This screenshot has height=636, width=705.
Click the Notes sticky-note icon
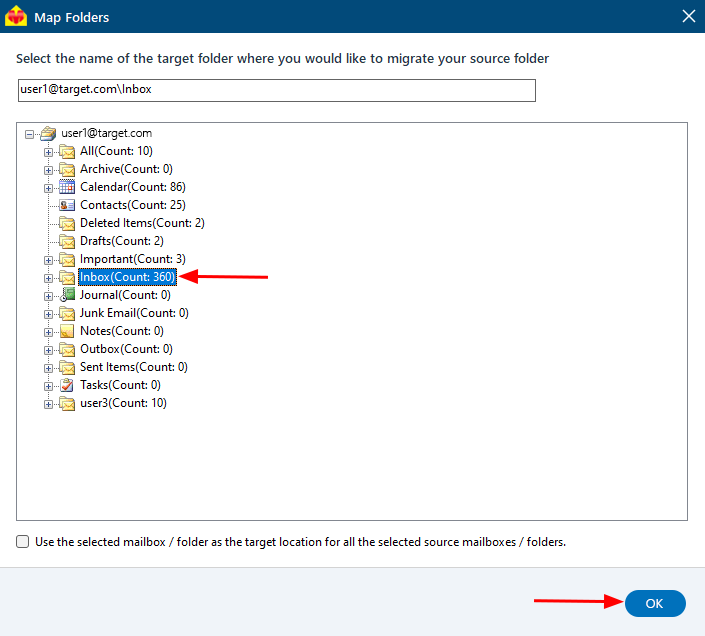[x=67, y=331]
